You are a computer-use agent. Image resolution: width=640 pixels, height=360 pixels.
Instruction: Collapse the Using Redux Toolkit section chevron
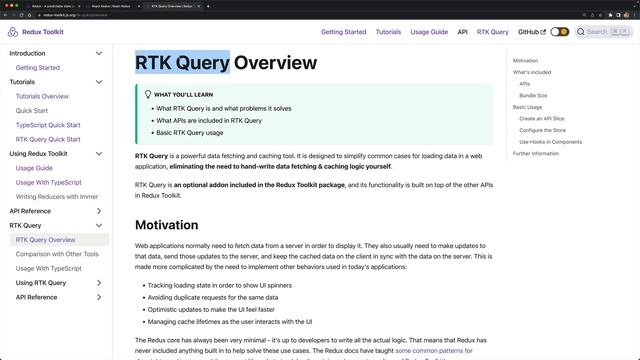(x=99, y=154)
